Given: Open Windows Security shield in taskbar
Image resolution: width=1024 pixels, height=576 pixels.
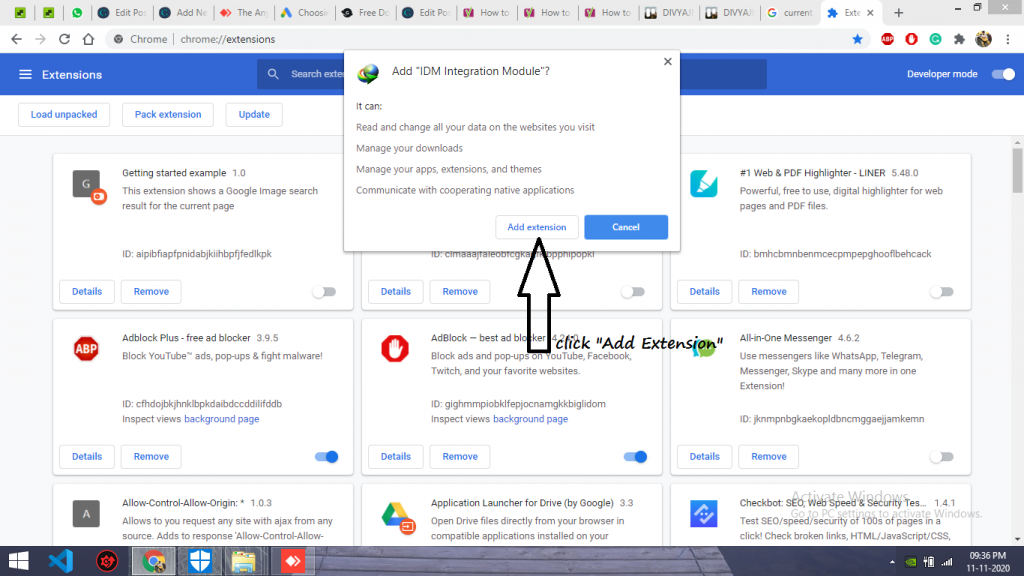Looking at the screenshot, I should tap(200, 561).
